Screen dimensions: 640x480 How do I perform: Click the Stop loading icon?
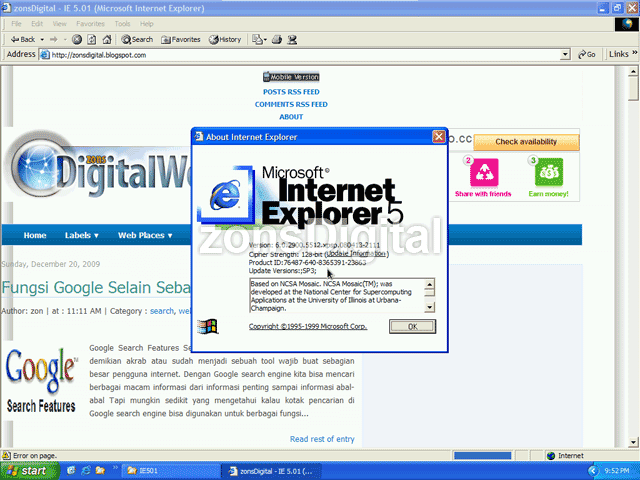(77, 40)
